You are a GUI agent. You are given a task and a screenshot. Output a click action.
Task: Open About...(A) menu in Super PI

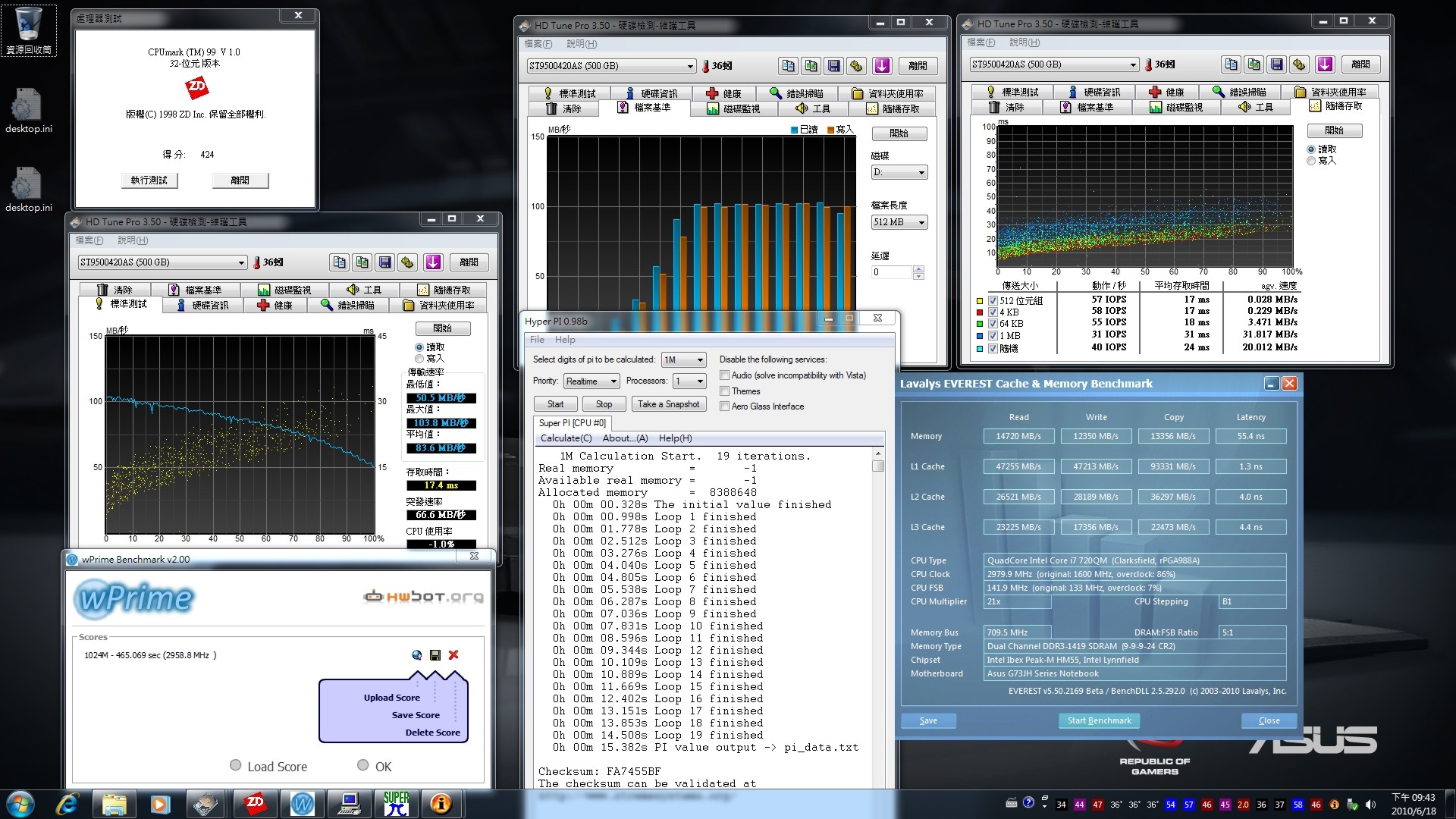point(625,438)
